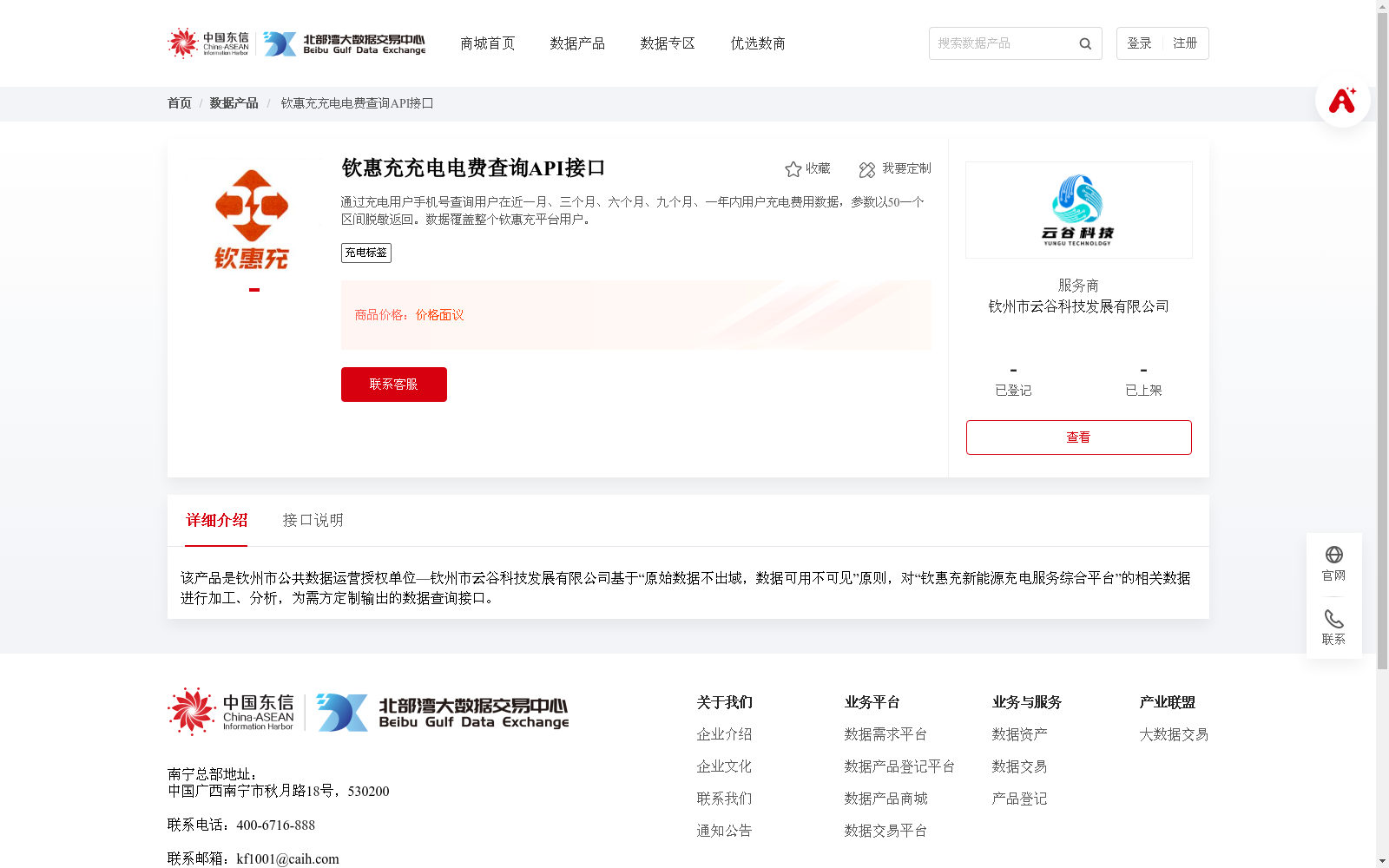
Task: Click the 注册 register link
Action: [1185, 43]
